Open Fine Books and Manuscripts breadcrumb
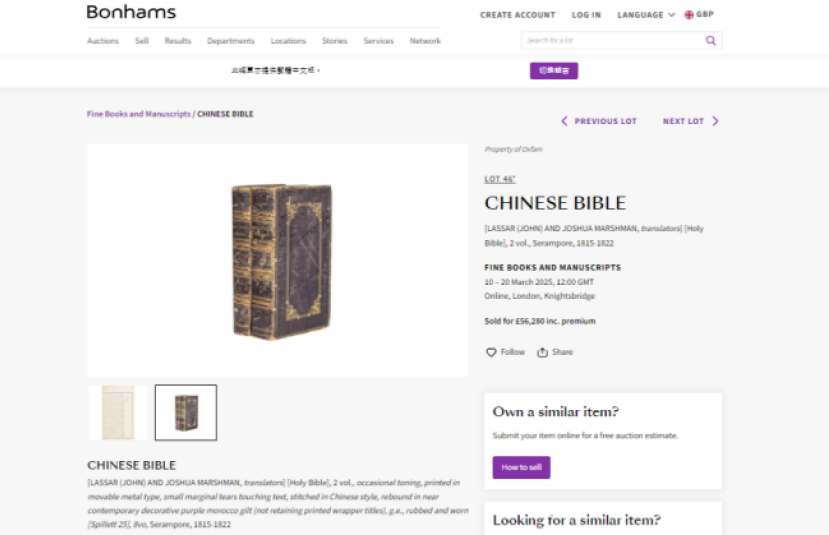 [139, 114]
